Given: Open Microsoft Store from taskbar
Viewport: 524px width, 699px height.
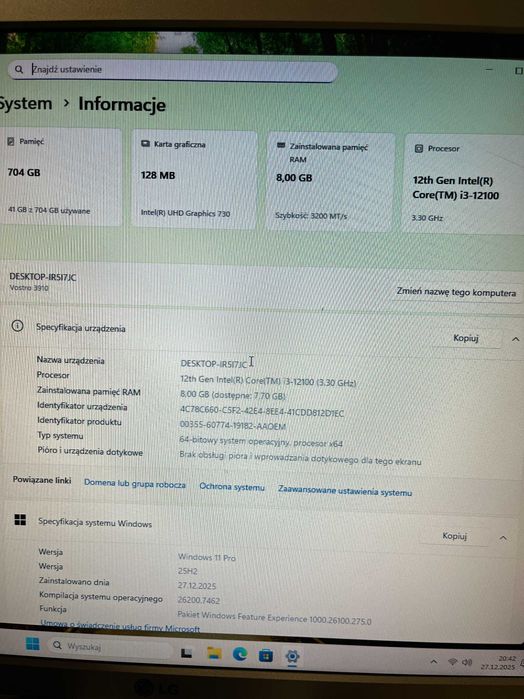Looking at the screenshot, I should tap(266, 655).
